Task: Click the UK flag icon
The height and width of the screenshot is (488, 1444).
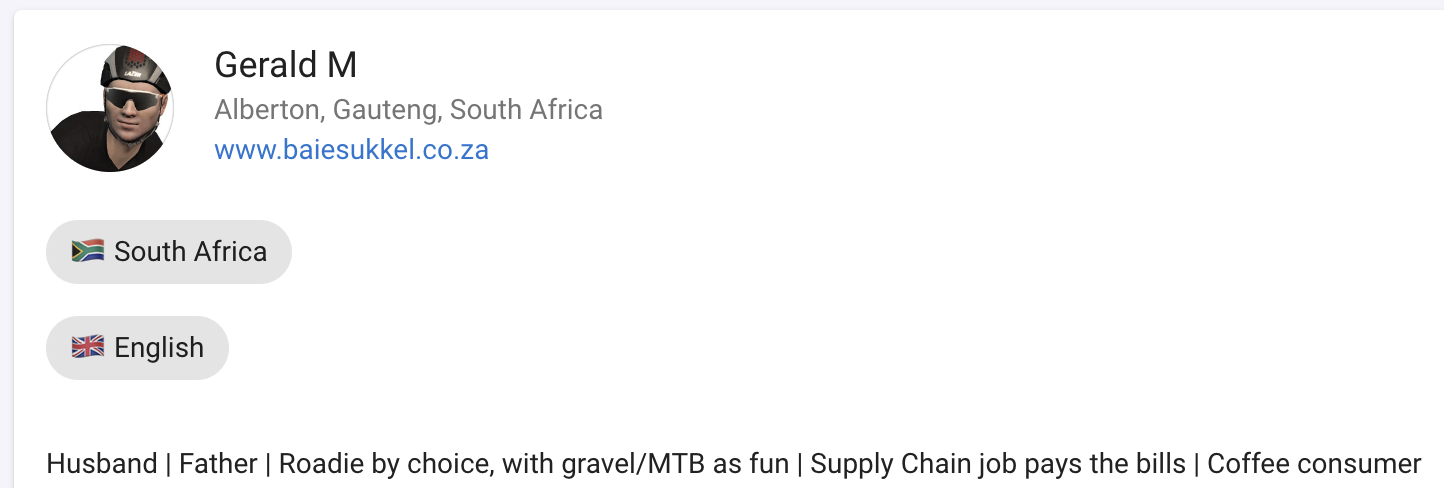Action: point(88,347)
